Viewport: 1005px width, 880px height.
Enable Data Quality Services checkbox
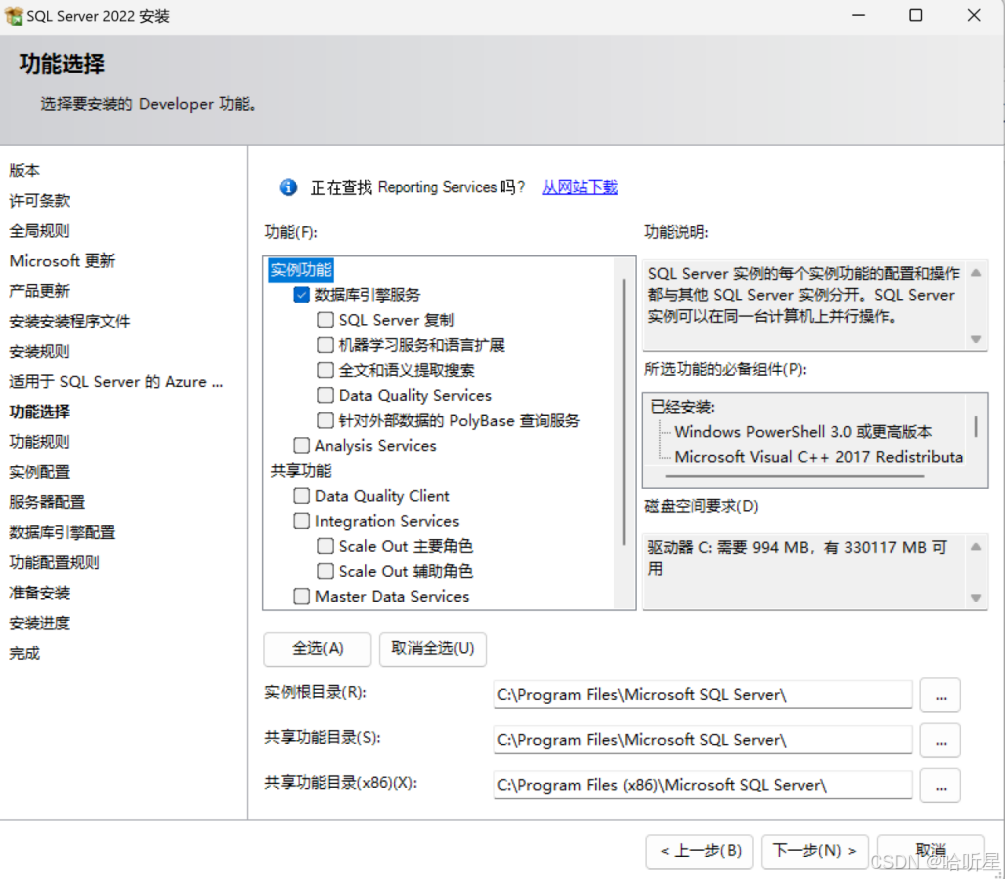[326, 395]
